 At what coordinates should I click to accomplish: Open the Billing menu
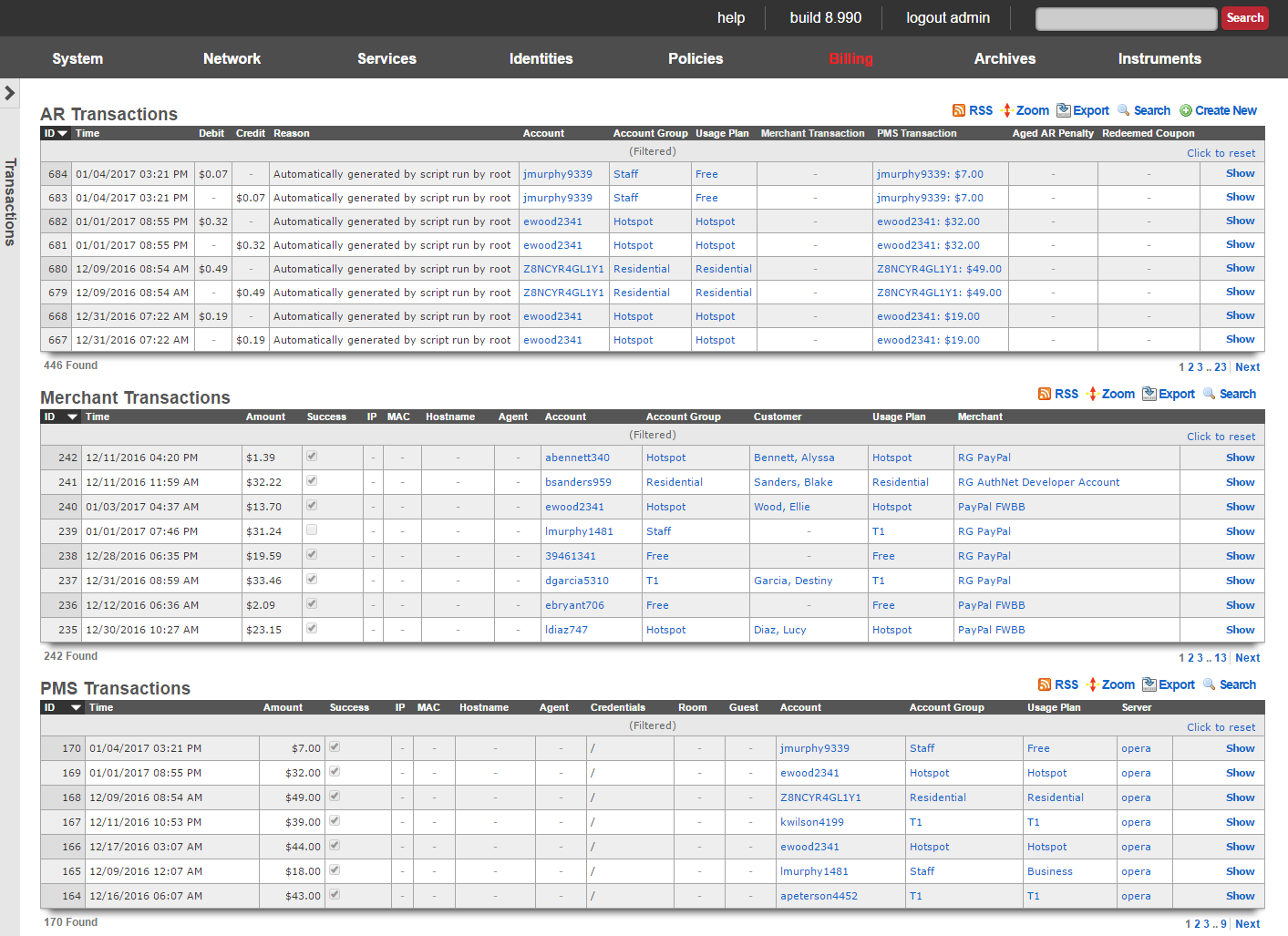850,58
